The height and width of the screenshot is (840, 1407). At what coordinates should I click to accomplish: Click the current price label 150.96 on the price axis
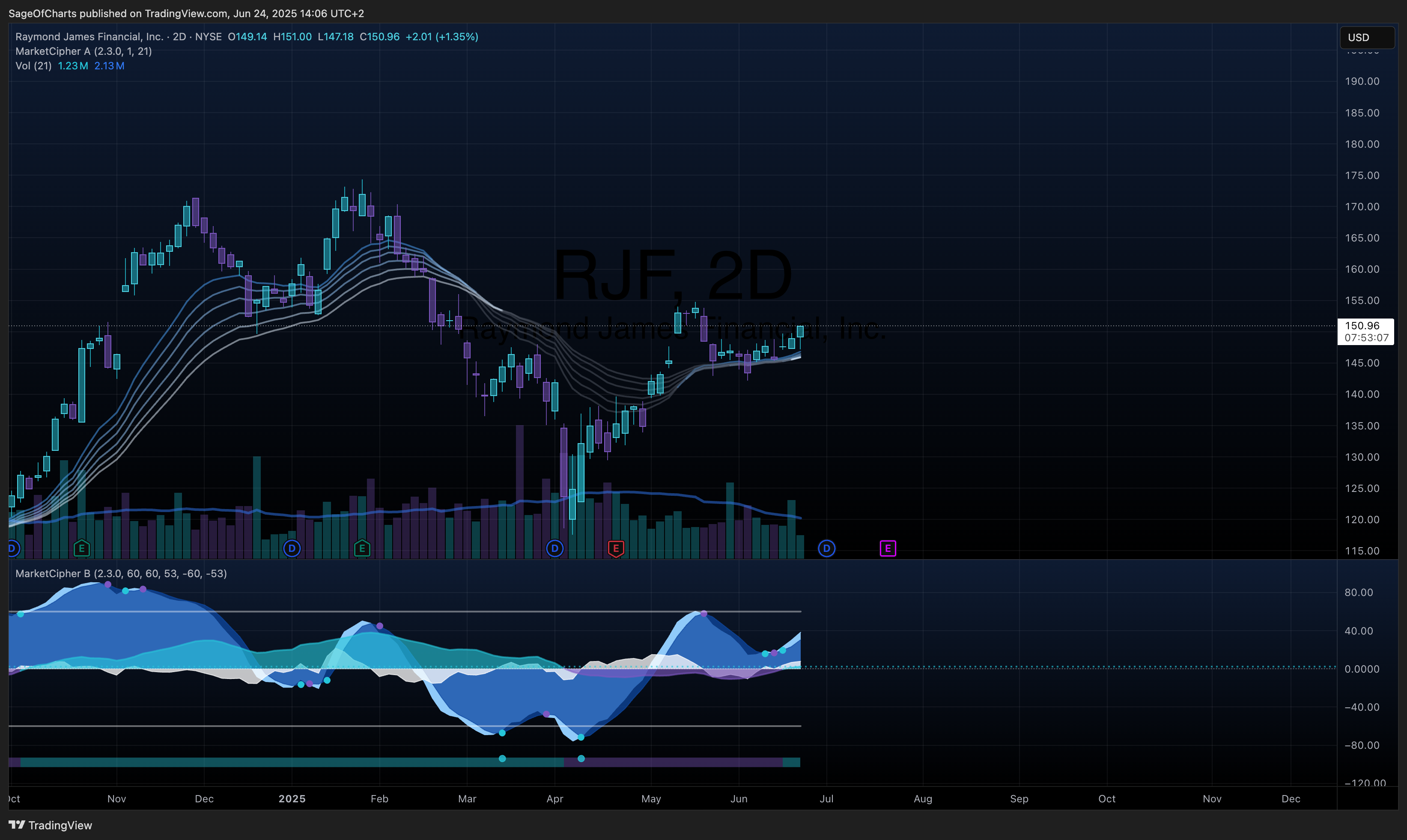pyautogui.click(x=1362, y=325)
